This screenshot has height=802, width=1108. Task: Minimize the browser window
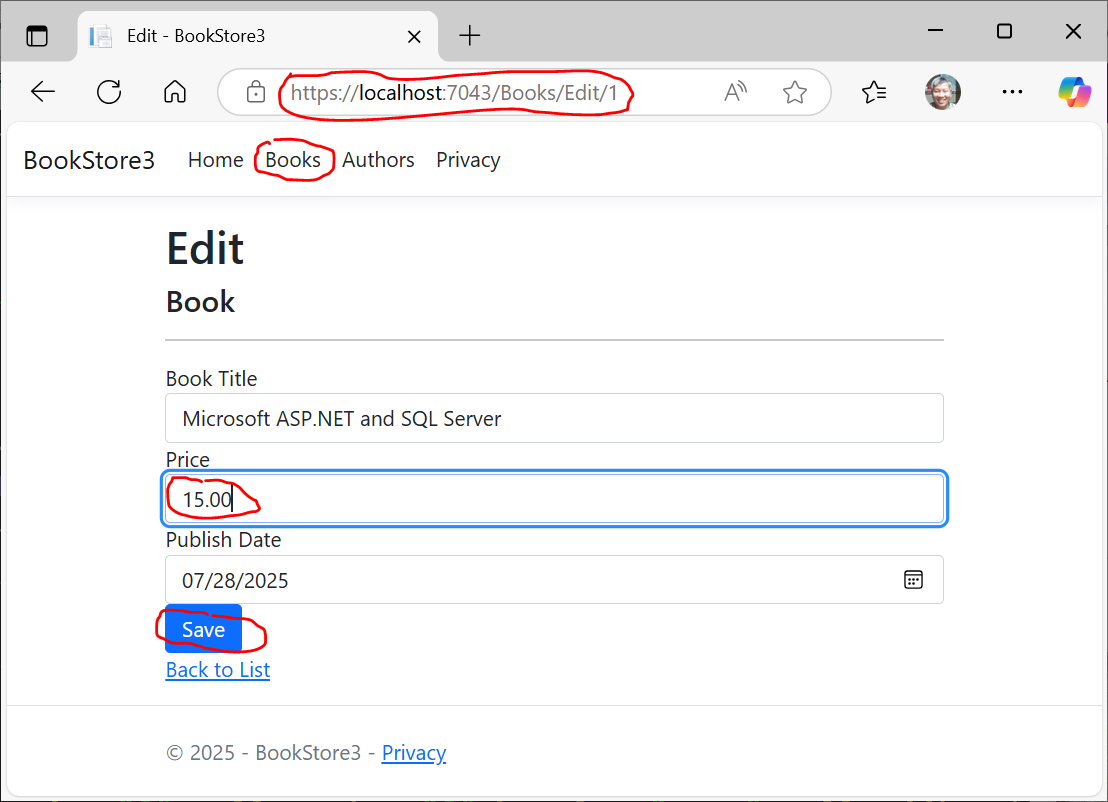[936, 31]
